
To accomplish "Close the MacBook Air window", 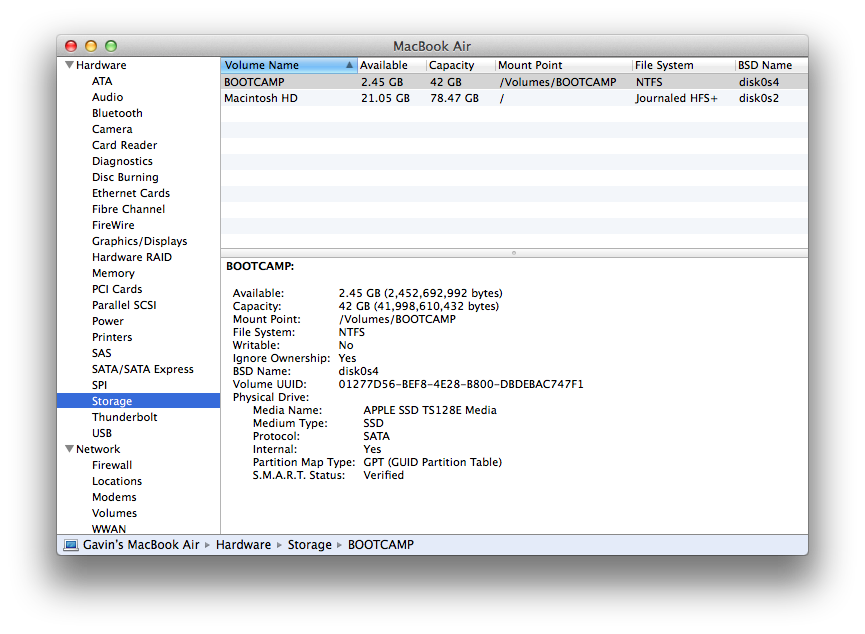I will pyautogui.click(x=71, y=46).
